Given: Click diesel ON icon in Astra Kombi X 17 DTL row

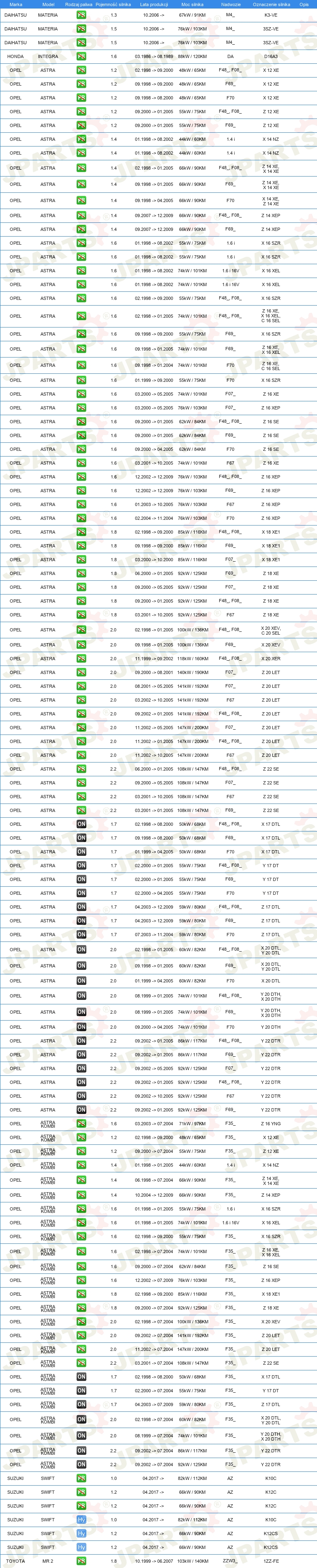Looking at the screenshot, I should (81, 1377).
